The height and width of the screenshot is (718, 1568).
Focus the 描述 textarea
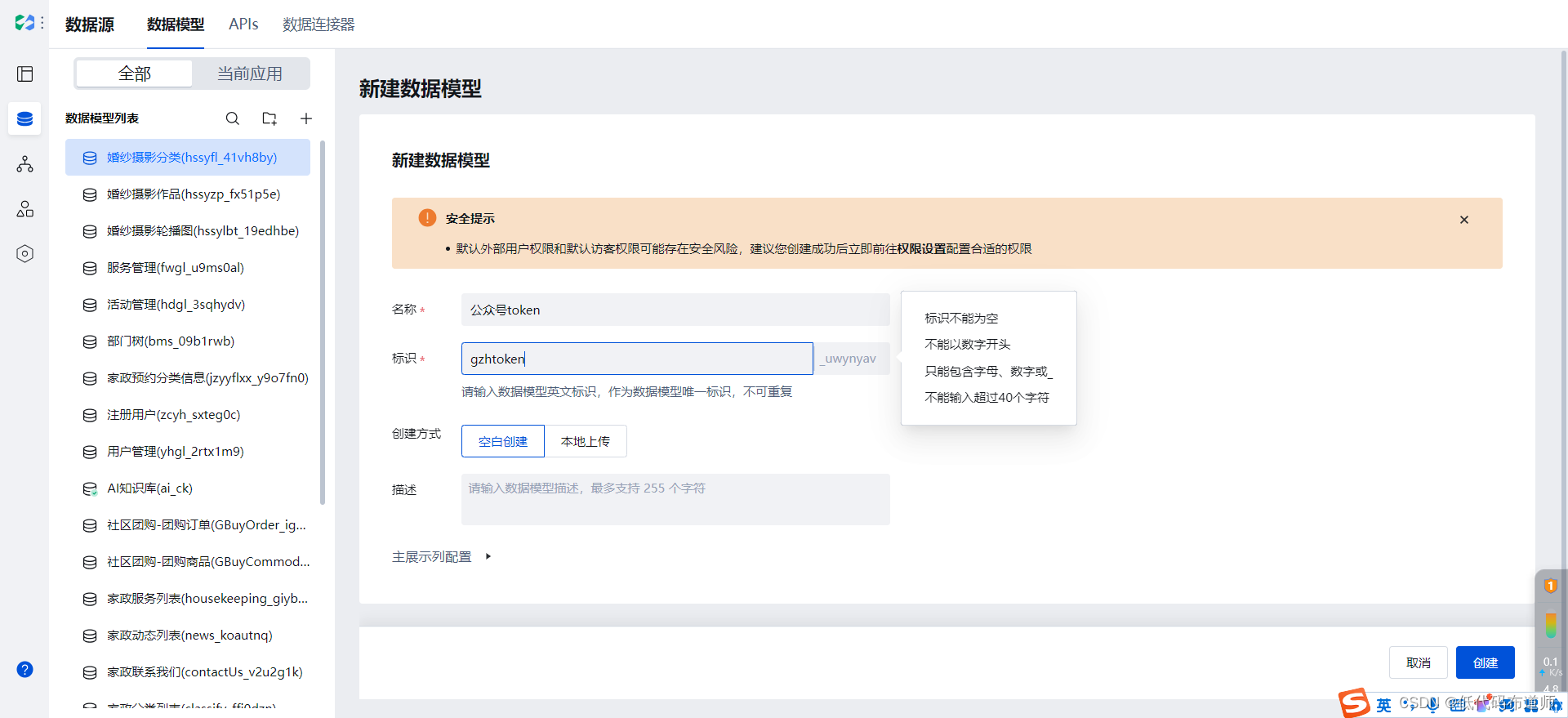pyautogui.click(x=675, y=499)
